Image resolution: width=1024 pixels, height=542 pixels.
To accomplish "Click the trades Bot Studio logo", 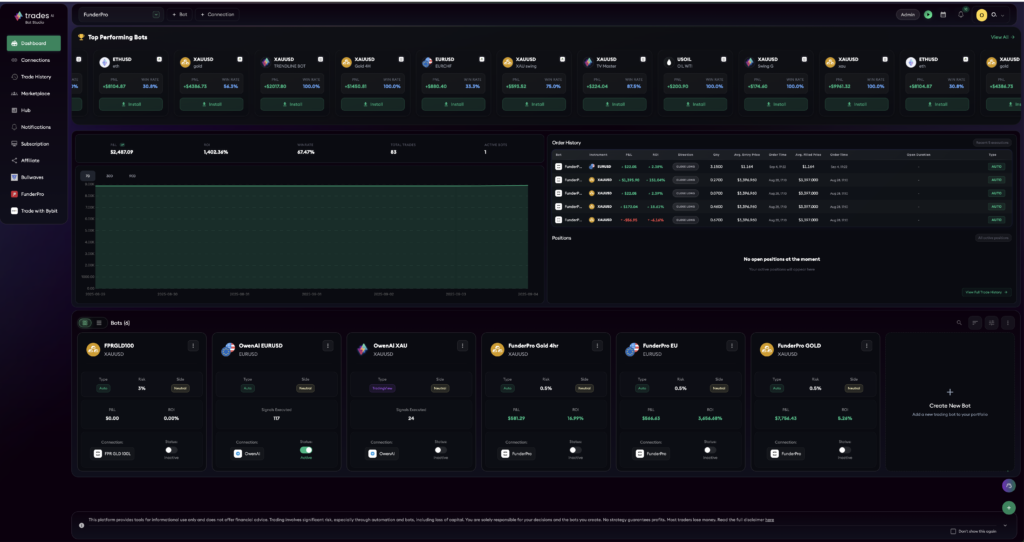I will (x=34, y=16).
